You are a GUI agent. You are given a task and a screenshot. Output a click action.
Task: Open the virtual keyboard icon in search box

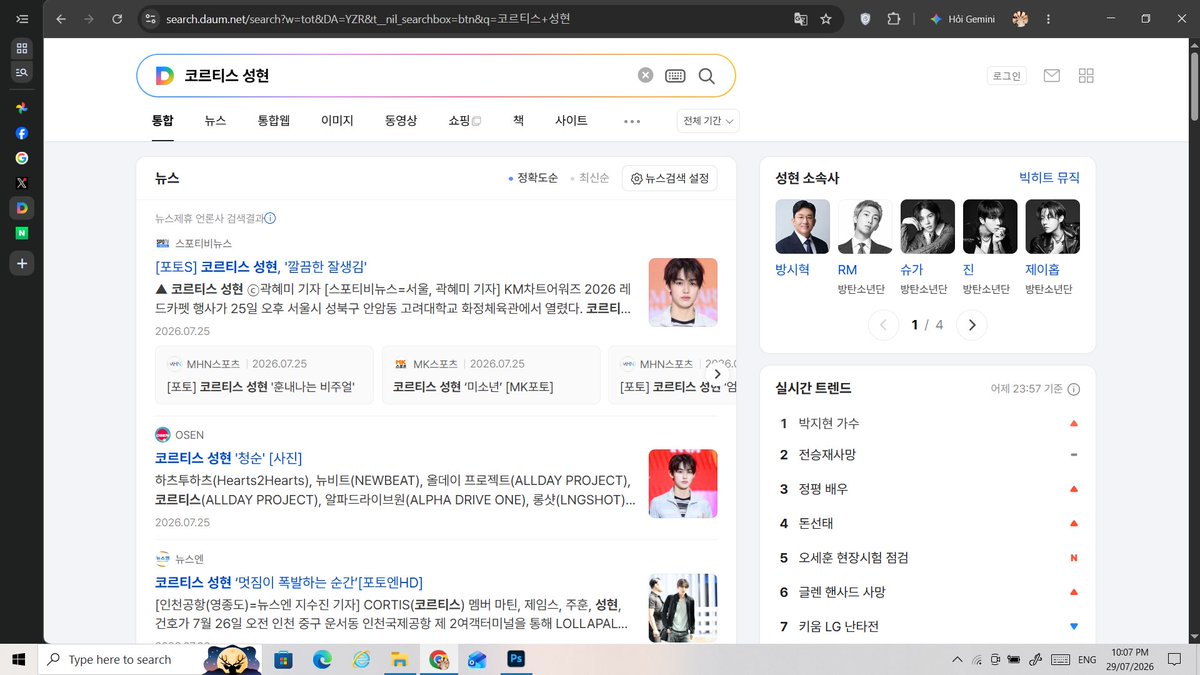pos(675,76)
